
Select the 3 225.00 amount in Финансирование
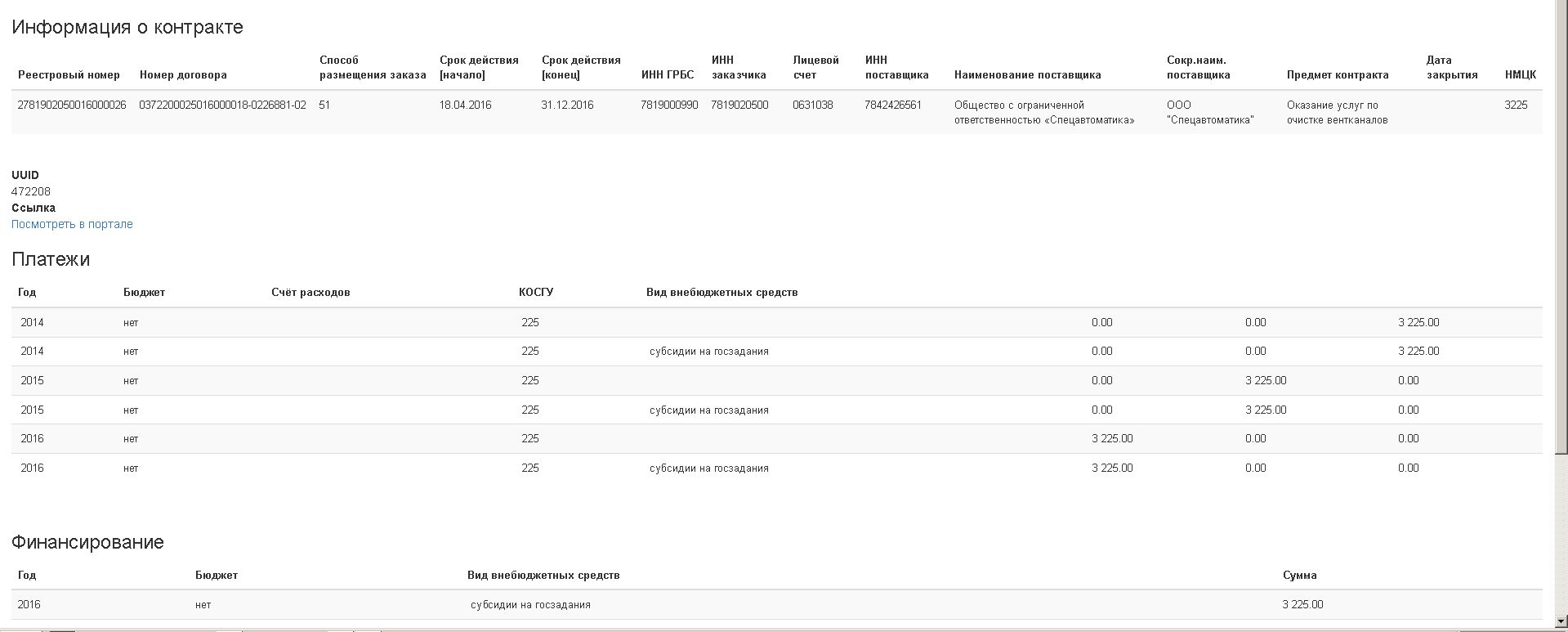(1302, 604)
